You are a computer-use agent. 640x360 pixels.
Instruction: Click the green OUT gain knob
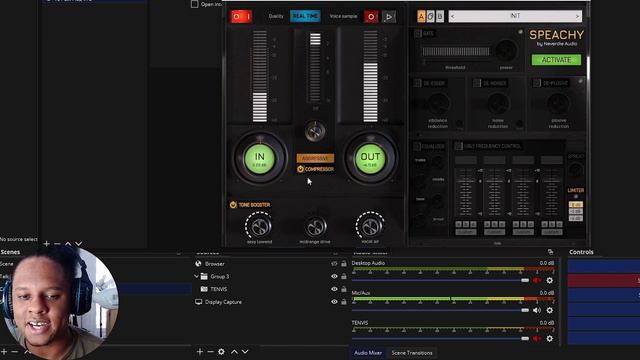tap(370, 158)
